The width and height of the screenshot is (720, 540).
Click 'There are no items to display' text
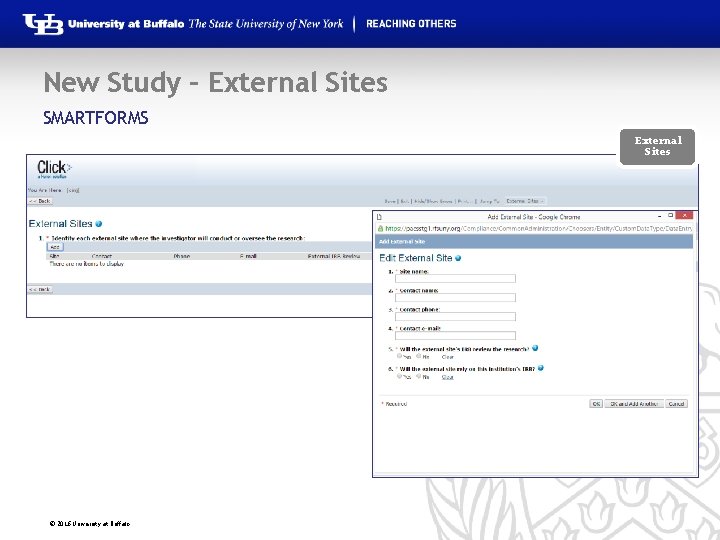[86, 264]
